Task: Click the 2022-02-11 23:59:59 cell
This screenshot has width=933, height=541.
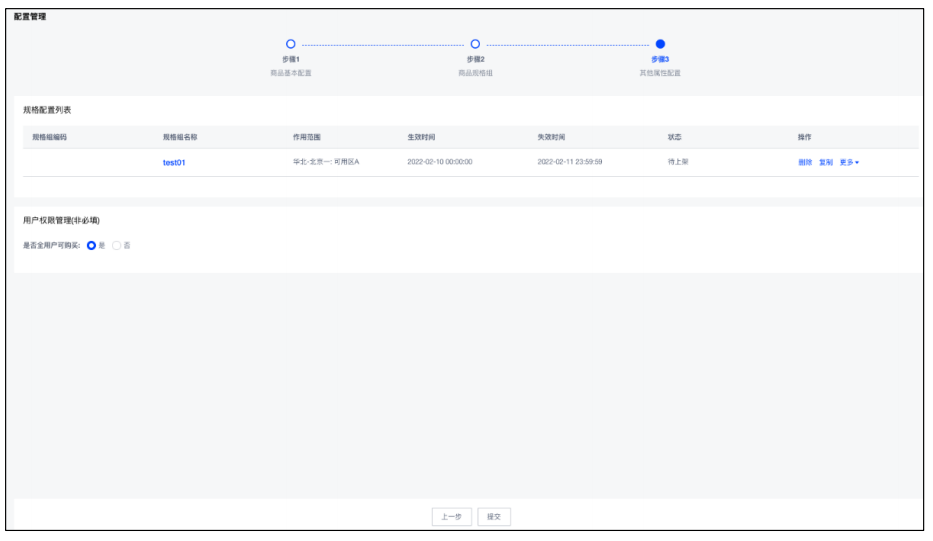Action: [x=569, y=162]
